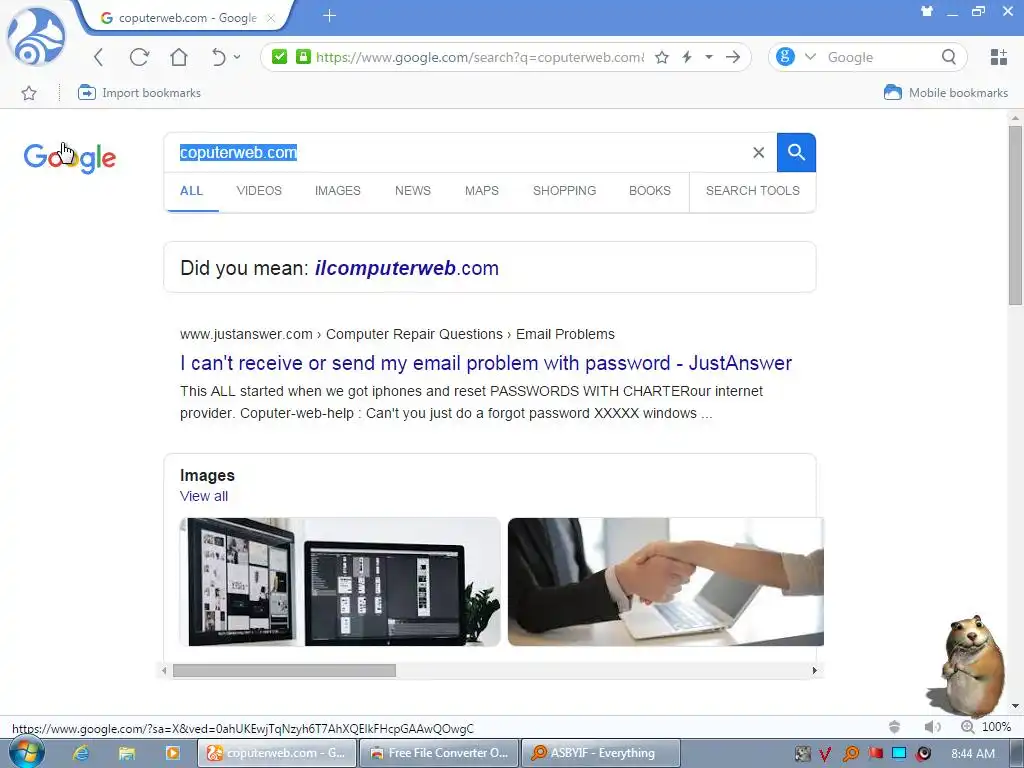1024x768 pixels.
Task: Close the coputerweb.com Google tab
Action: [270, 18]
